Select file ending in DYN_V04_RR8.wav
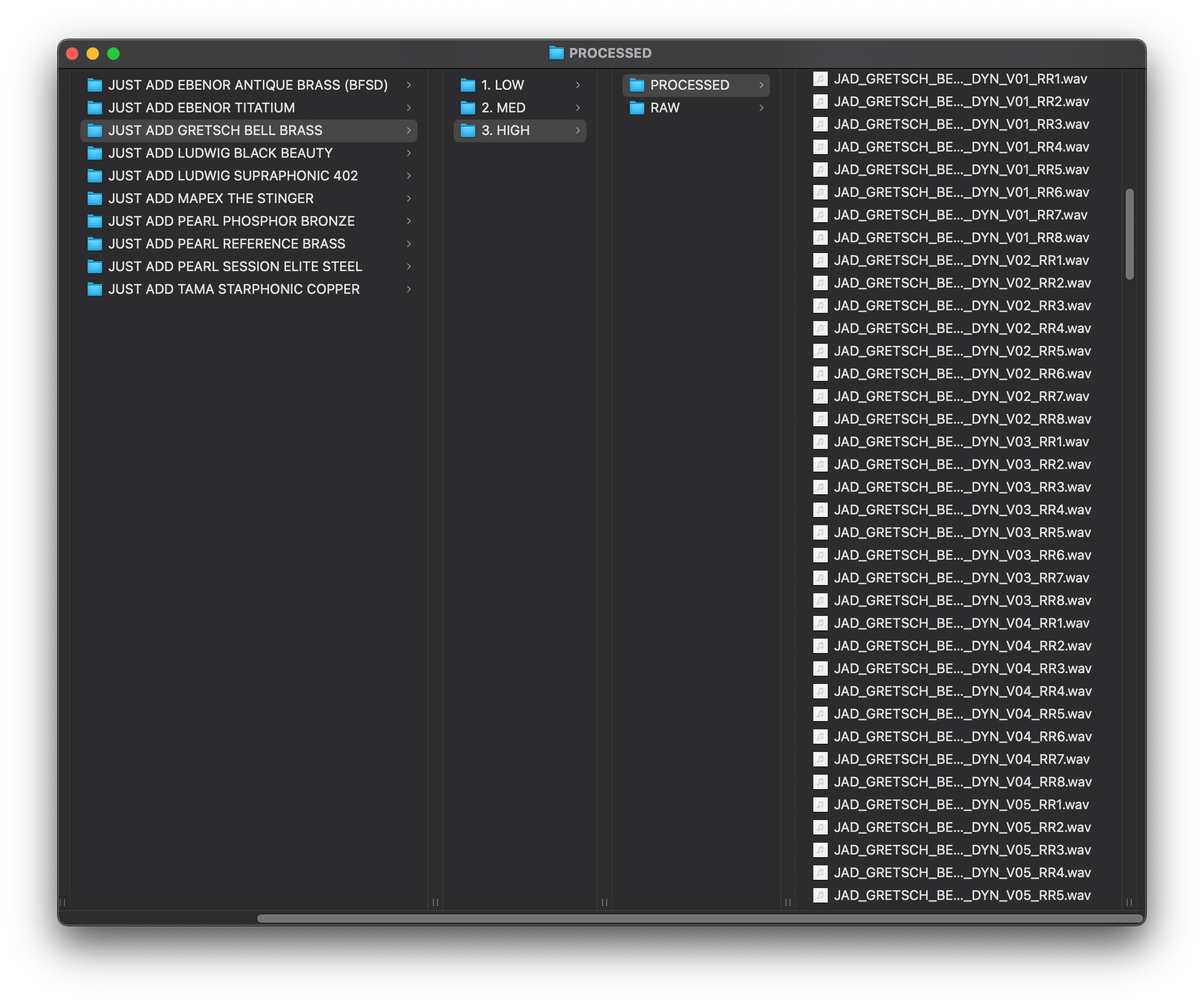 click(962, 782)
